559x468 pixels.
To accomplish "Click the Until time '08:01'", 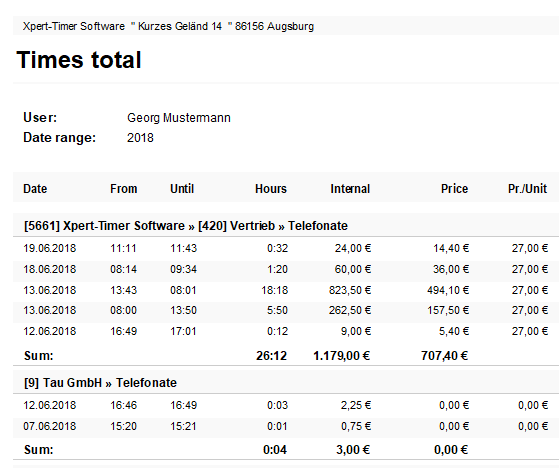I will pyautogui.click(x=183, y=290).
